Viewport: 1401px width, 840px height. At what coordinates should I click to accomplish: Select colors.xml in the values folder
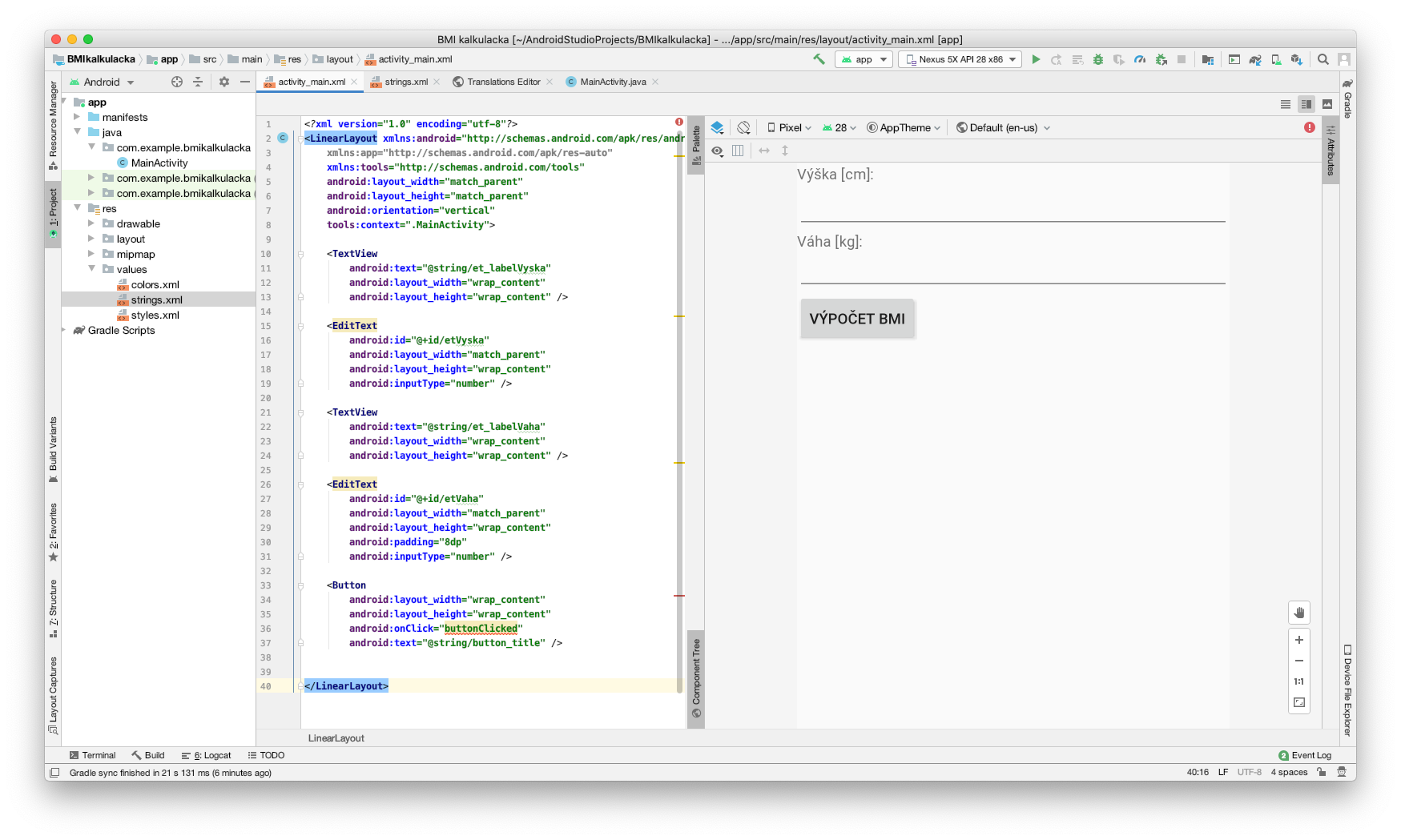[155, 284]
